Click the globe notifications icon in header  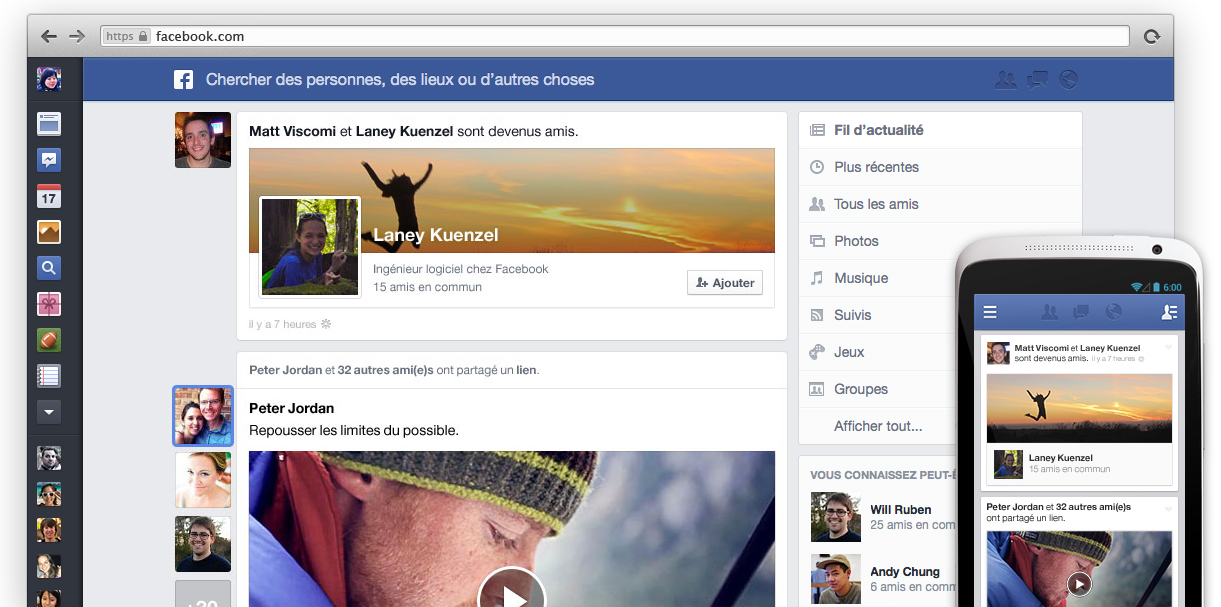[1068, 79]
